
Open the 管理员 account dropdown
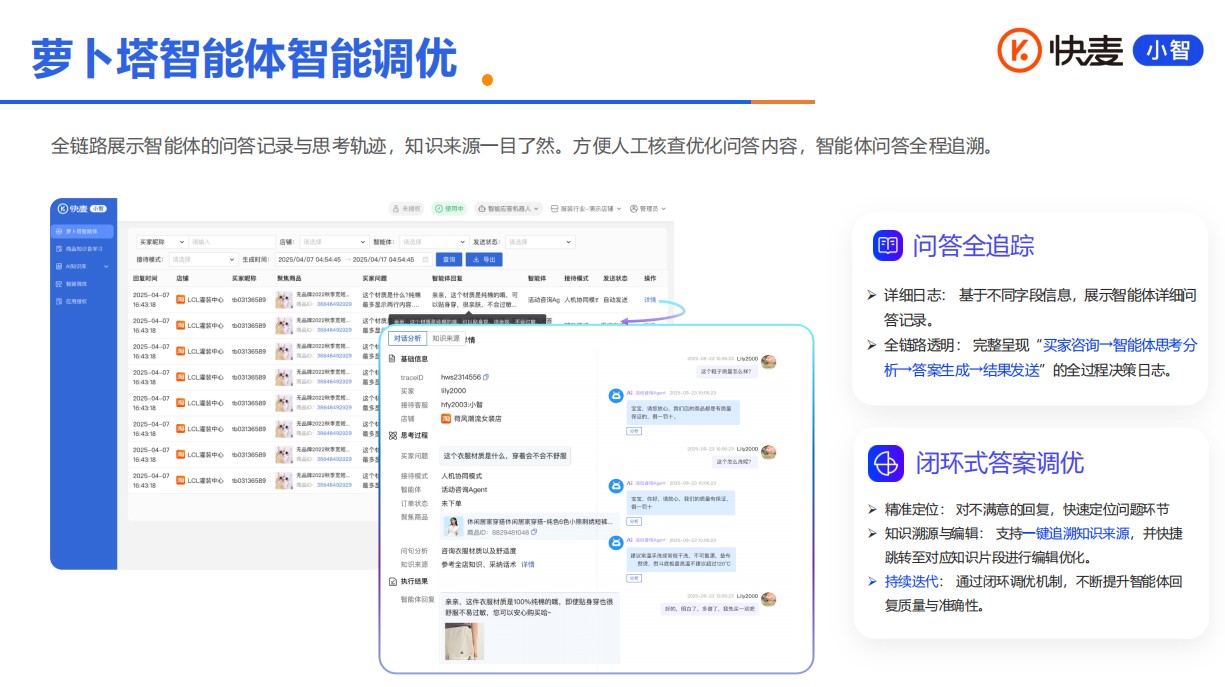pyautogui.click(x=647, y=209)
